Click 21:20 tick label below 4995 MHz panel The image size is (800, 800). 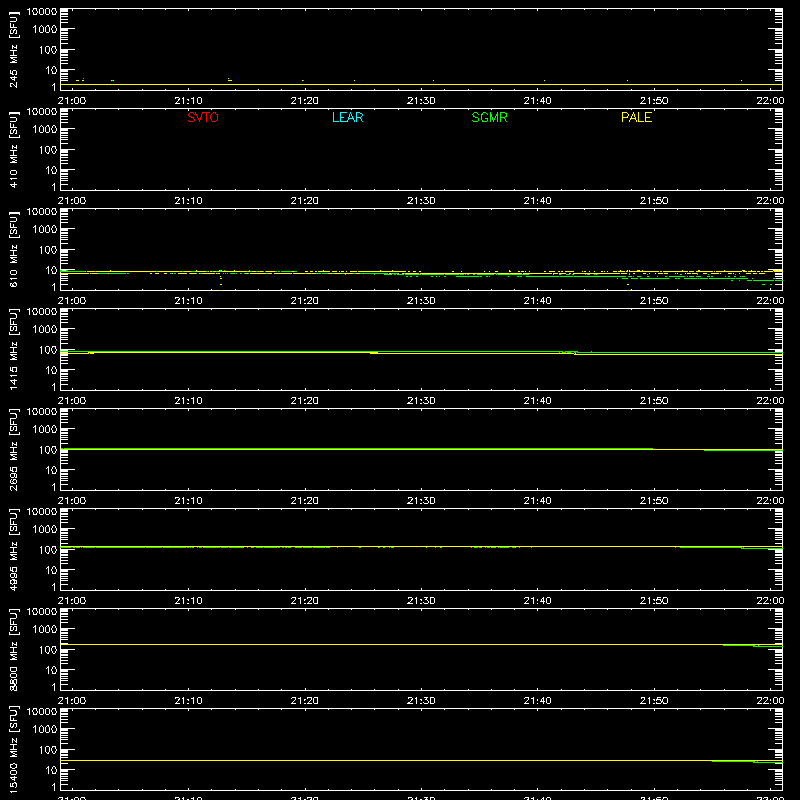click(x=305, y=601)
